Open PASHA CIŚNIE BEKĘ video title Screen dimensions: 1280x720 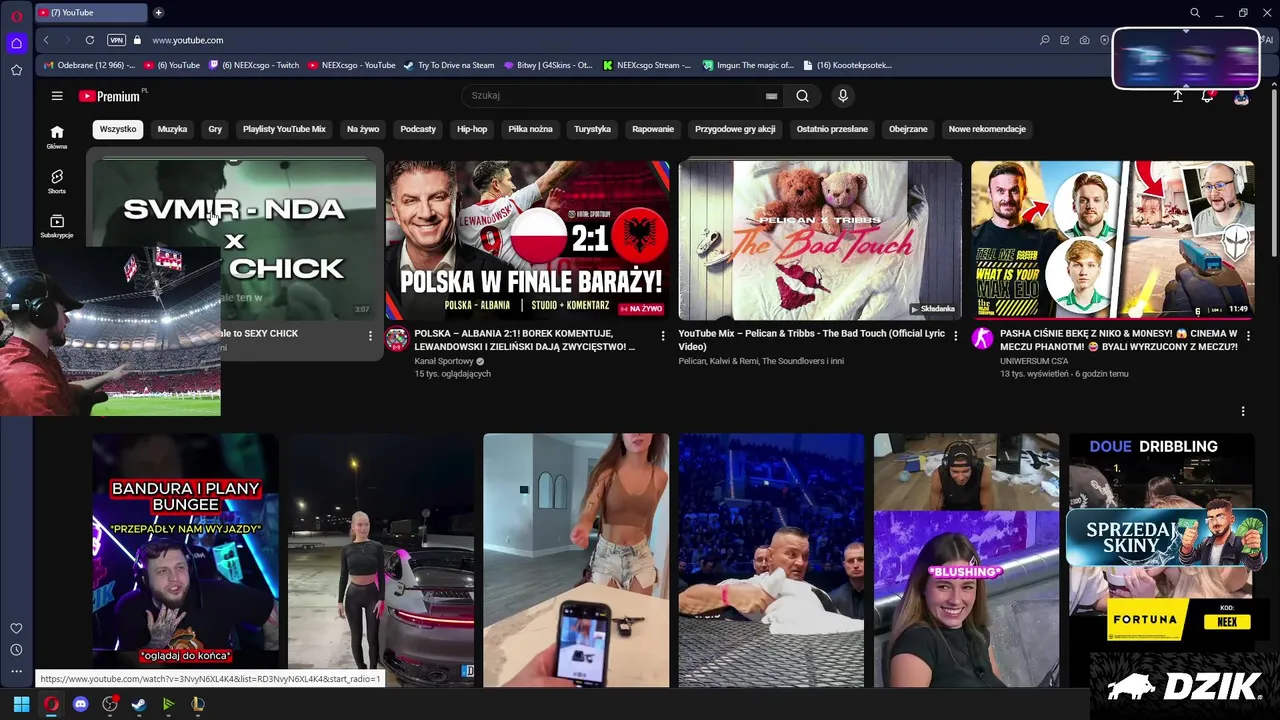(1119, 340)
